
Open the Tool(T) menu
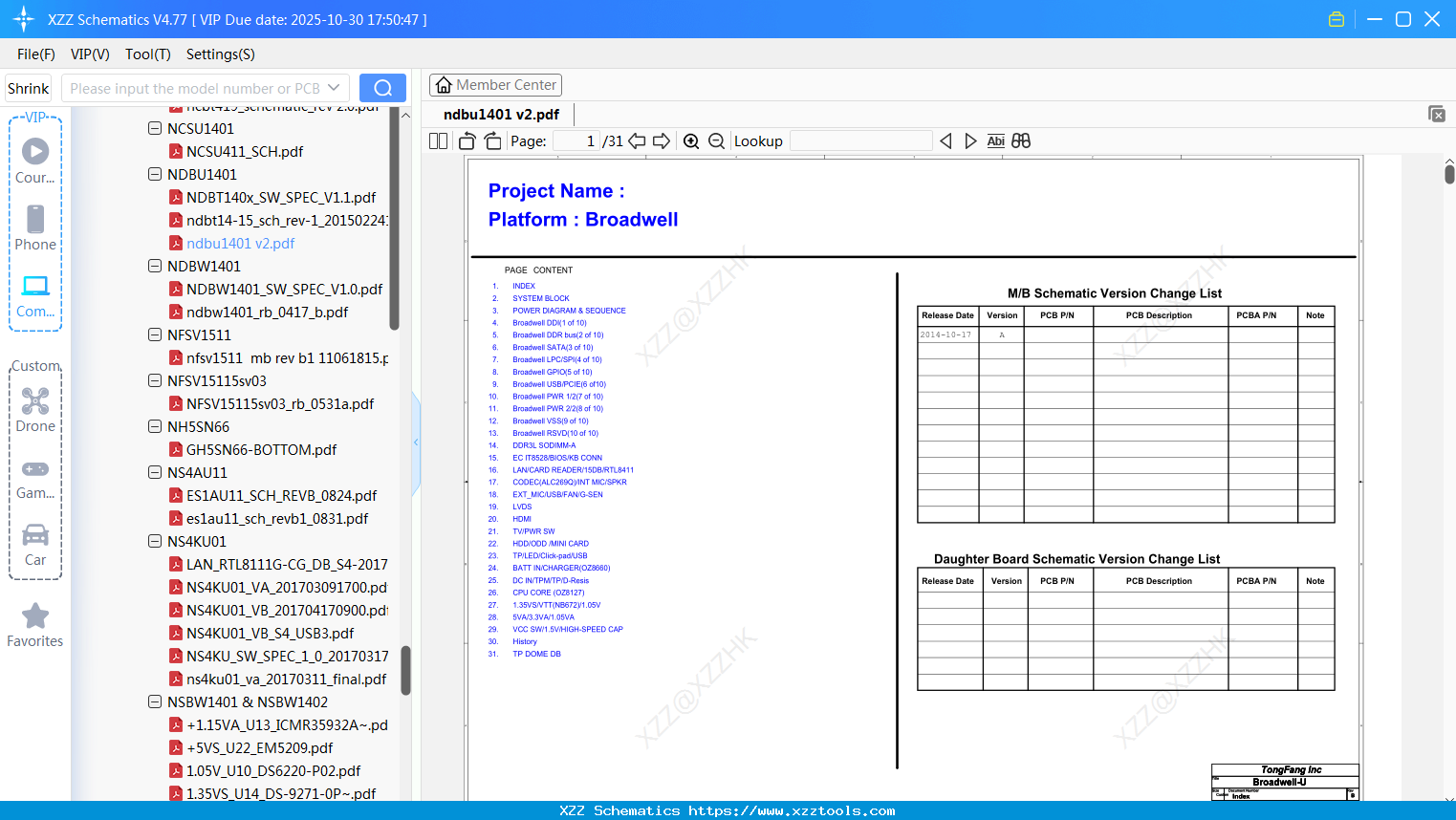(x=148, y=54)
